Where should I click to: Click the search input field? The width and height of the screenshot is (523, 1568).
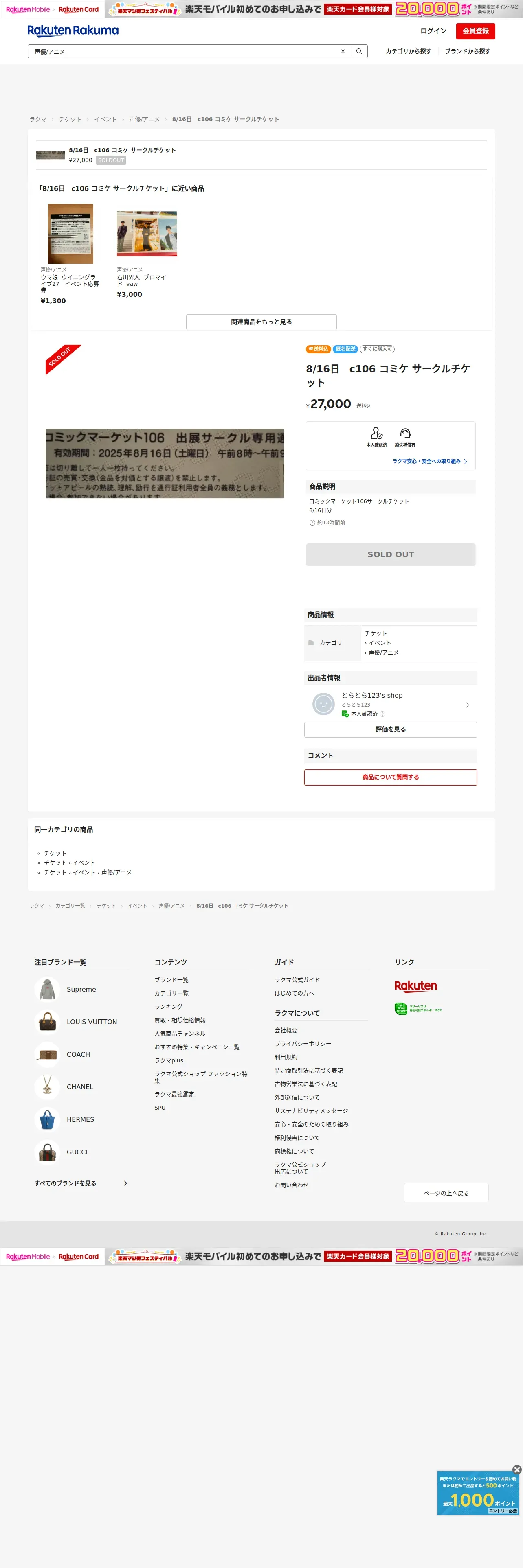186,52
